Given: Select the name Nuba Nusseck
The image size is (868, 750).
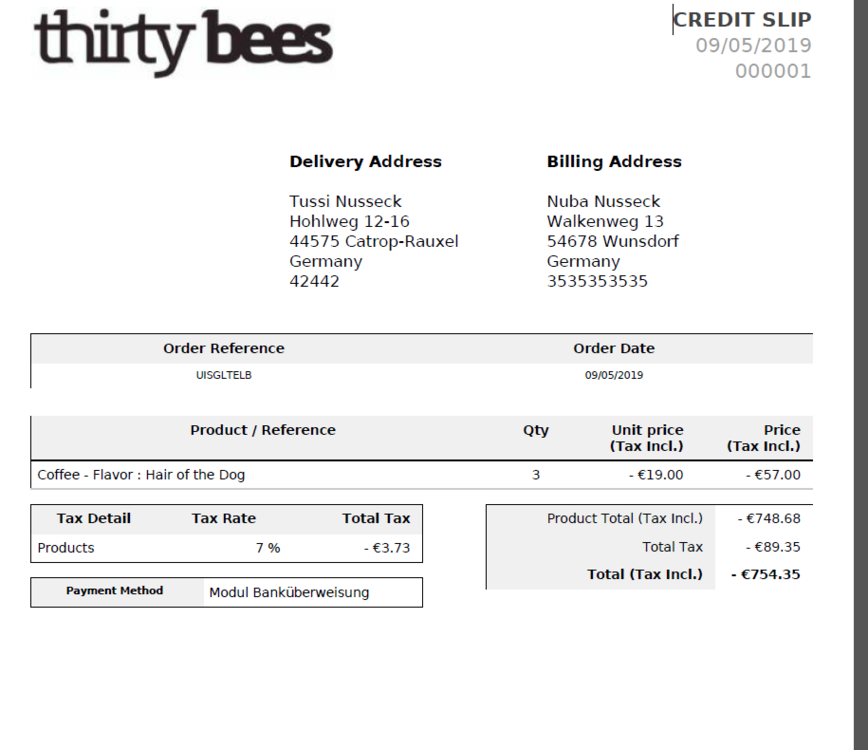Looking at the screenshot, I should pyautogui.click(x=603, y=201).
